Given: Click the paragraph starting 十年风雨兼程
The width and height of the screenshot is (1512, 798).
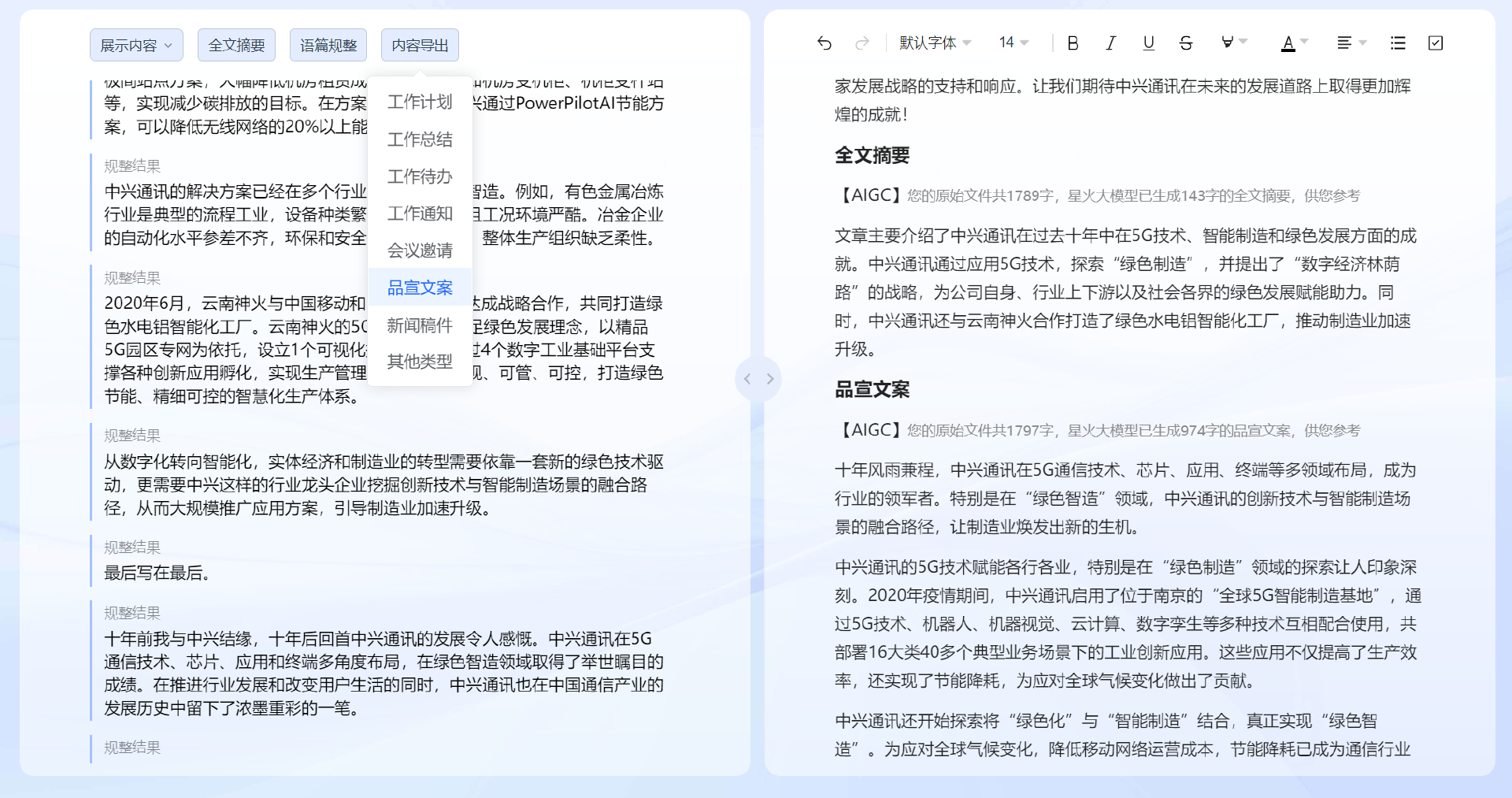Looking at the screenshot, I should pos(1125,499).
